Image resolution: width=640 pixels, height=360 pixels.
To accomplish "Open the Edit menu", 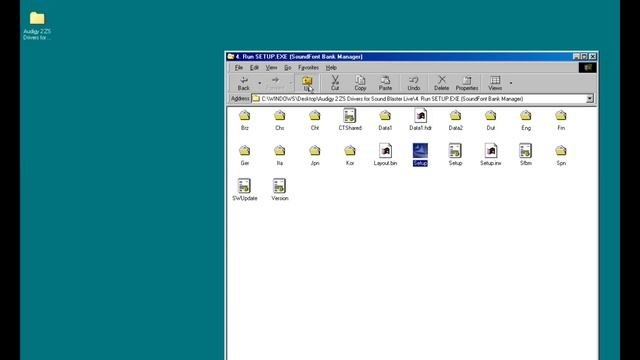I will pyautogui.click(x=254, y=68).
